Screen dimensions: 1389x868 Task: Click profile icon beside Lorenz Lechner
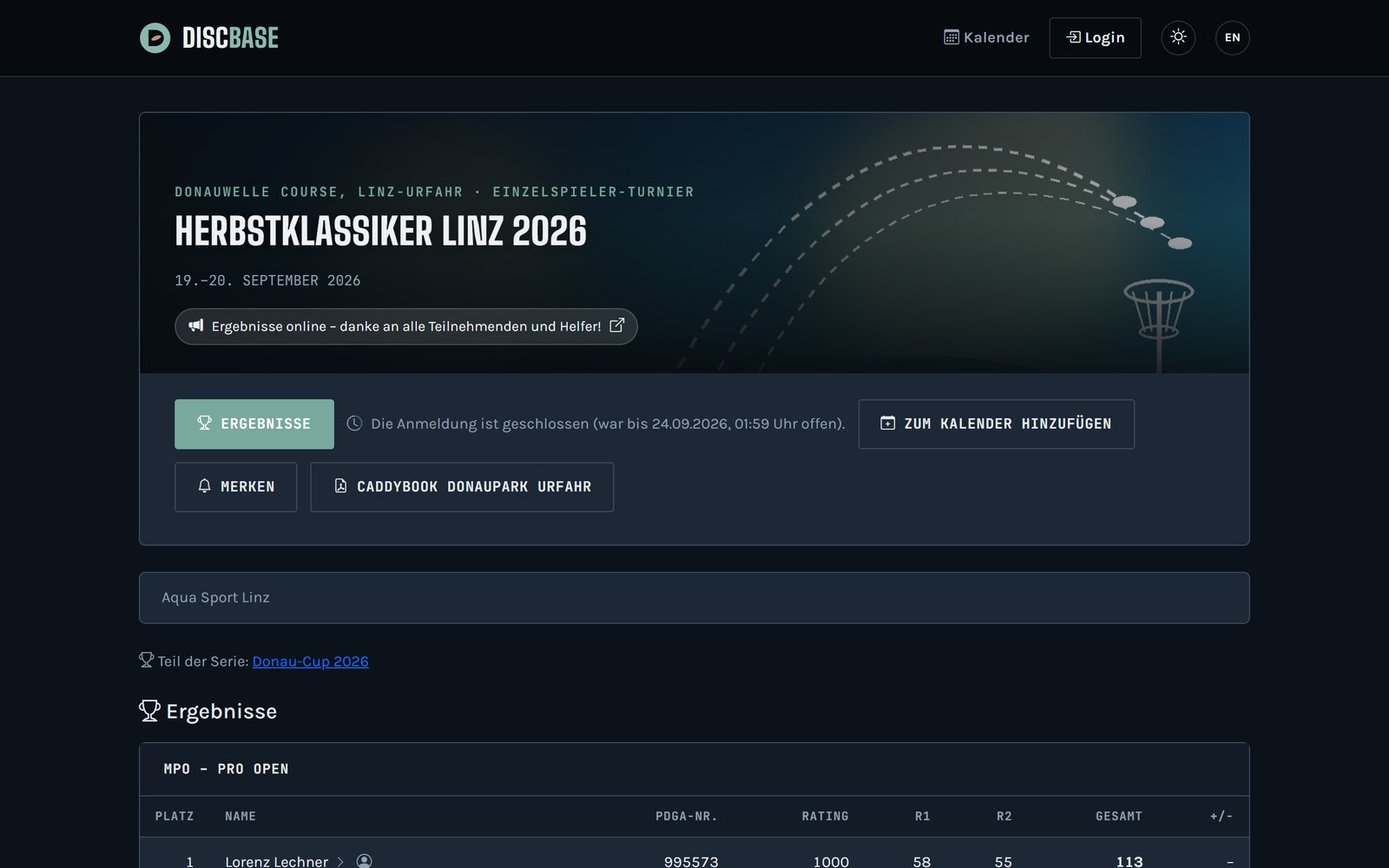pos(365,861)
